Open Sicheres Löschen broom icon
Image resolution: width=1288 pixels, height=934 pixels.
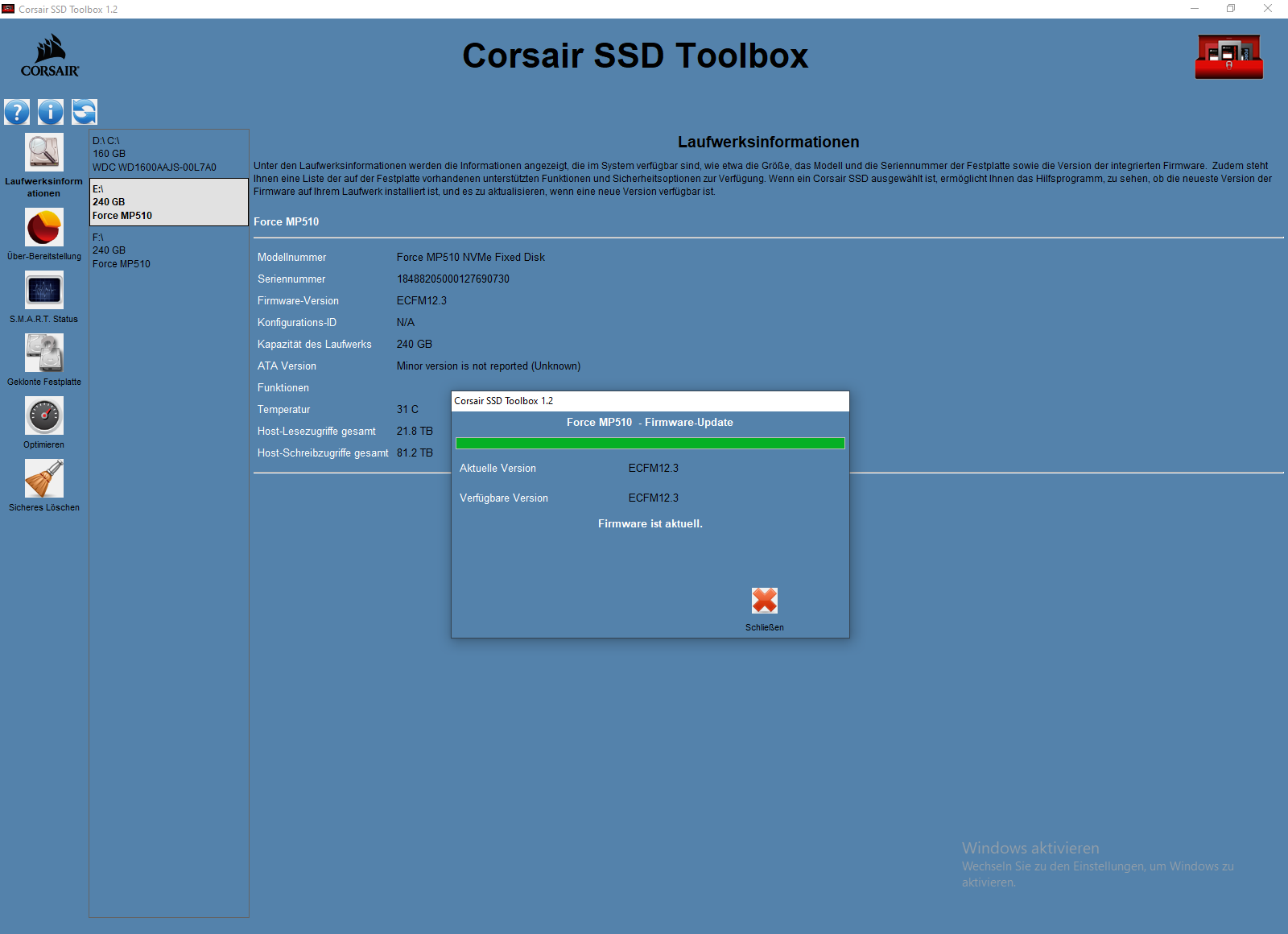[x=44, y=478]
